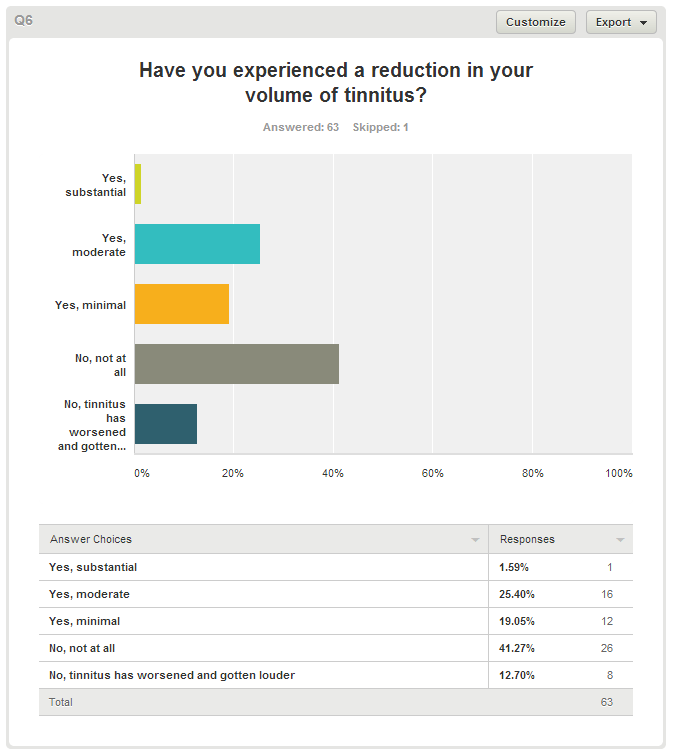Screen dimensions: 673x756
Task: Select the teal 'Yes, moderate' bar
Action: pyautogui.click(x=197, y=244)
